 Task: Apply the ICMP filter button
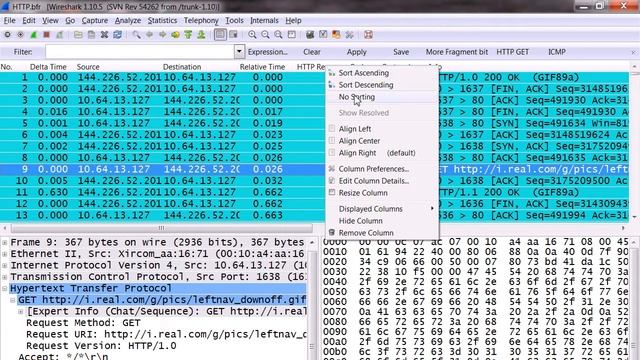(x=557, y=52)
